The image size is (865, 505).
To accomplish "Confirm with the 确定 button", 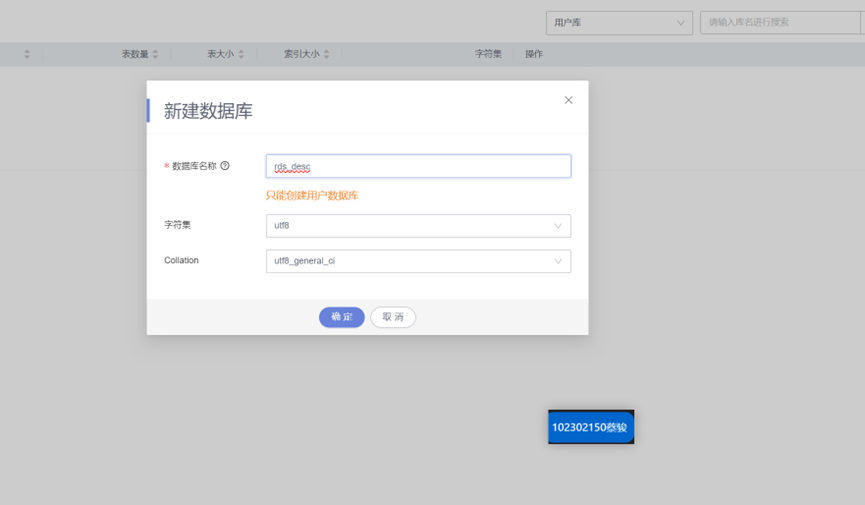I will point(341,317).
